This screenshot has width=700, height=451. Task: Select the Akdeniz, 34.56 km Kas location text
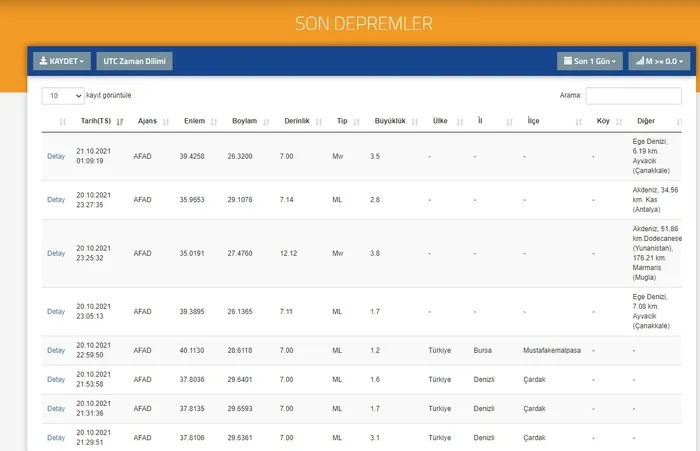coord(655,200)
